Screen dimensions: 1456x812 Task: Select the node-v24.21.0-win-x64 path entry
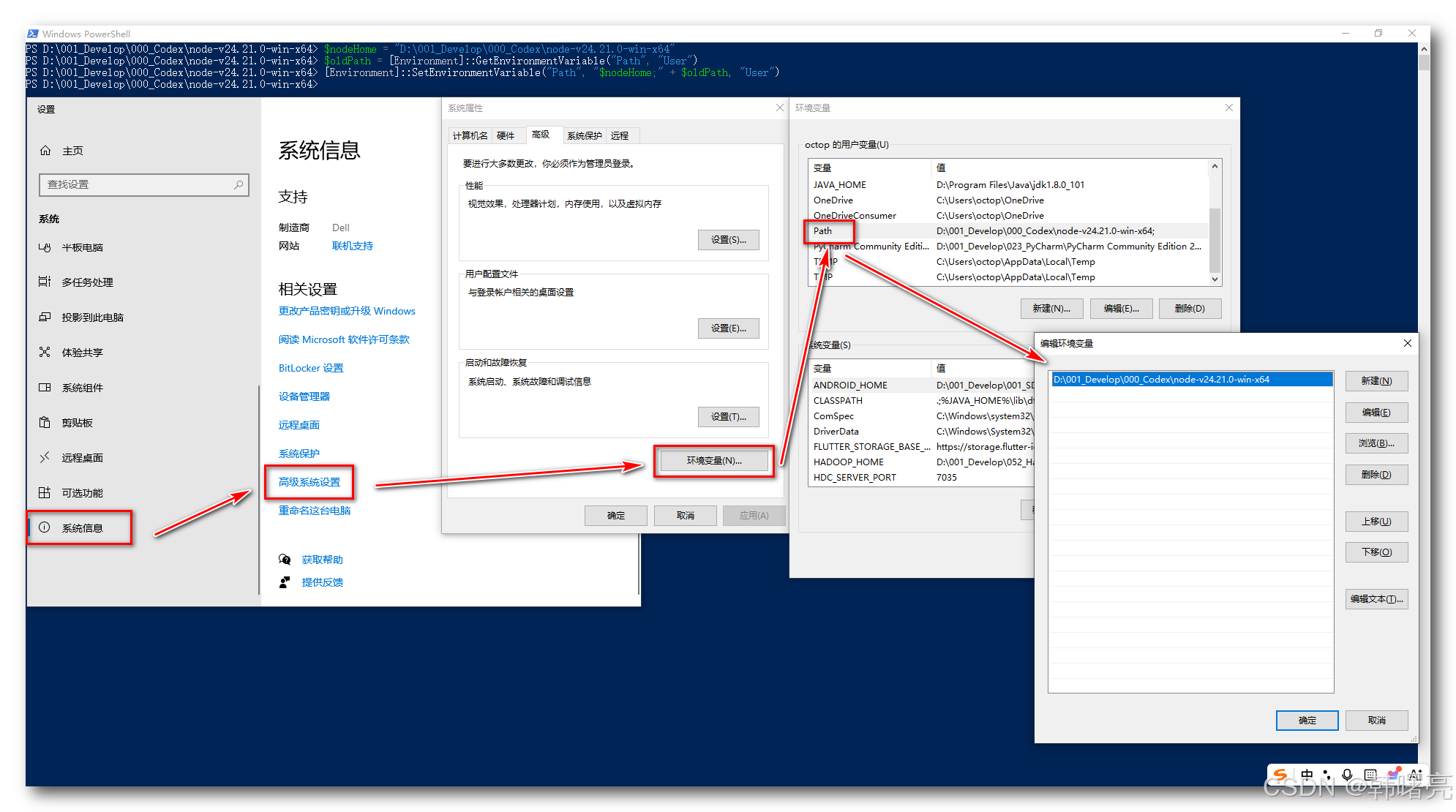pos(1191,380)
